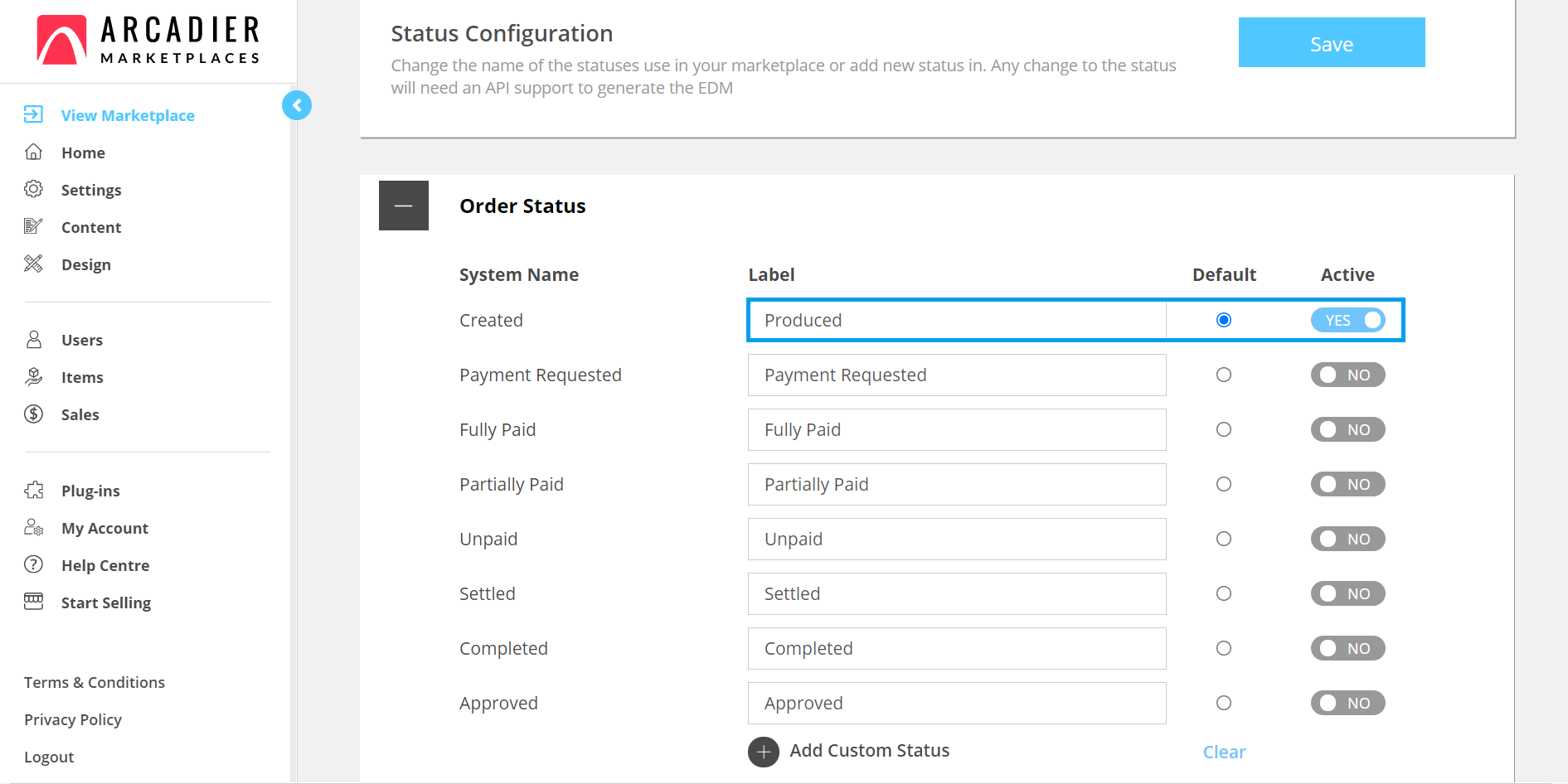Screen dimensions: 1568x784
Task: Open Plug-ins using the puzzle-piece icon
Action: (x=33, y=490)
